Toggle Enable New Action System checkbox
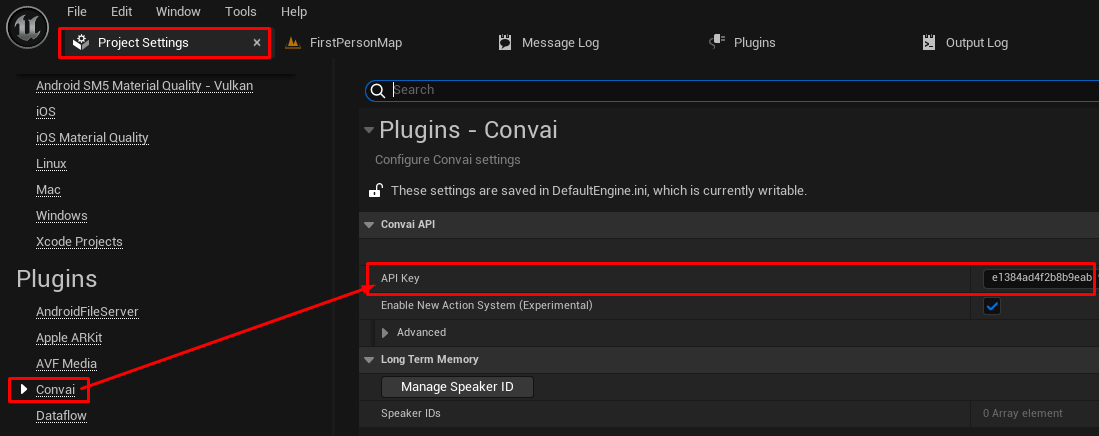 coord(992,306)
